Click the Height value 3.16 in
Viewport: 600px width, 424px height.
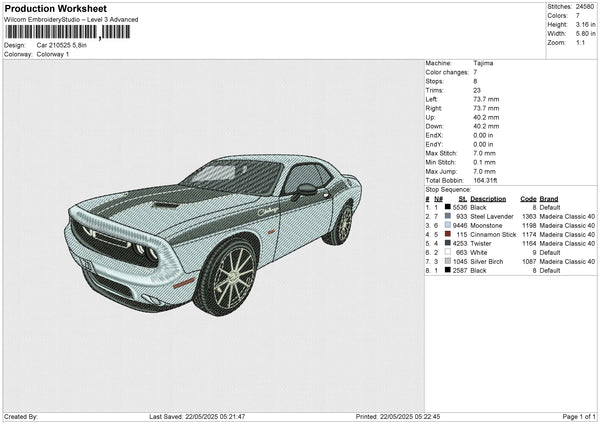(x=585, y=24)
